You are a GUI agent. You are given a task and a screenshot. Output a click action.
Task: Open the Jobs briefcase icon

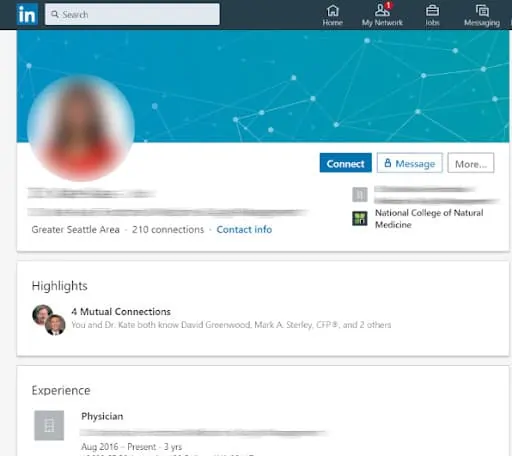click(x=432, y=15)
